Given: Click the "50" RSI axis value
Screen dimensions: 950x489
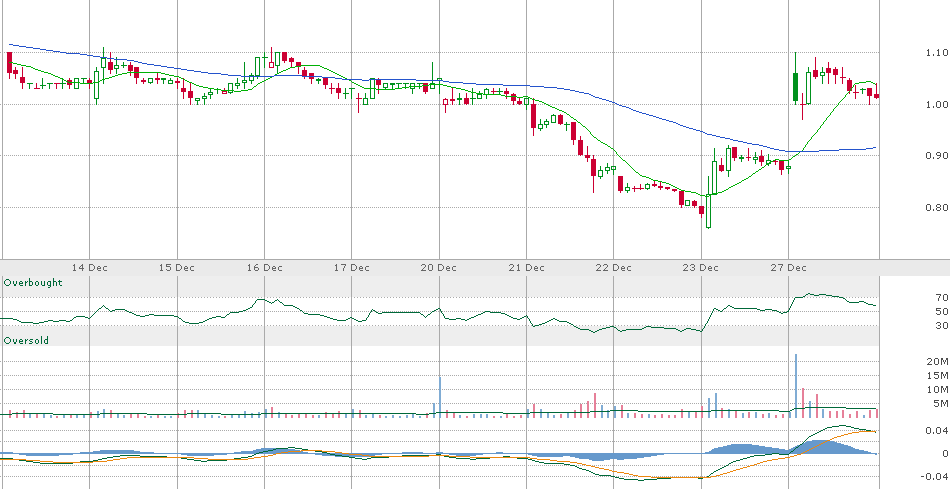Looking at the screenshot, I should pos(942,311).
